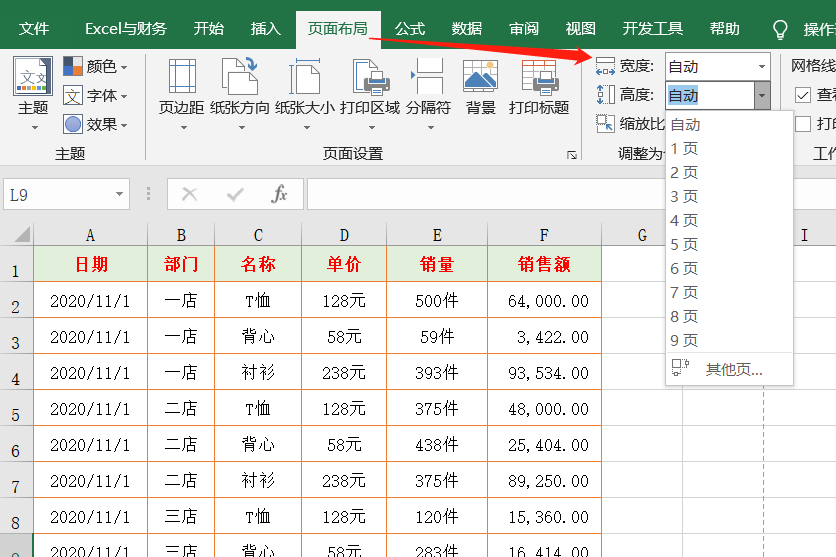Select column A header

tap(90, 235)
